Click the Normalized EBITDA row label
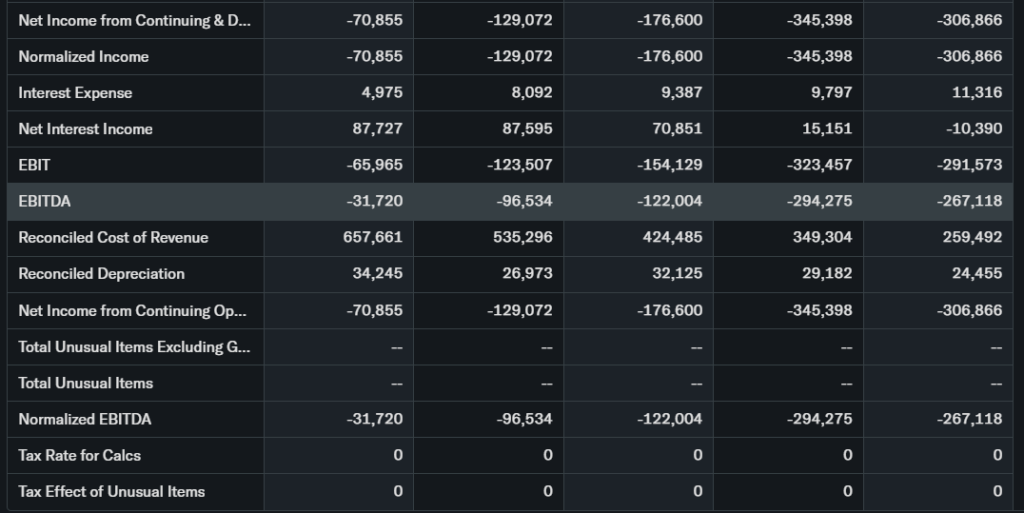Image resolution: width=1024 pixels, height=513 pixels. coord(84,419)
